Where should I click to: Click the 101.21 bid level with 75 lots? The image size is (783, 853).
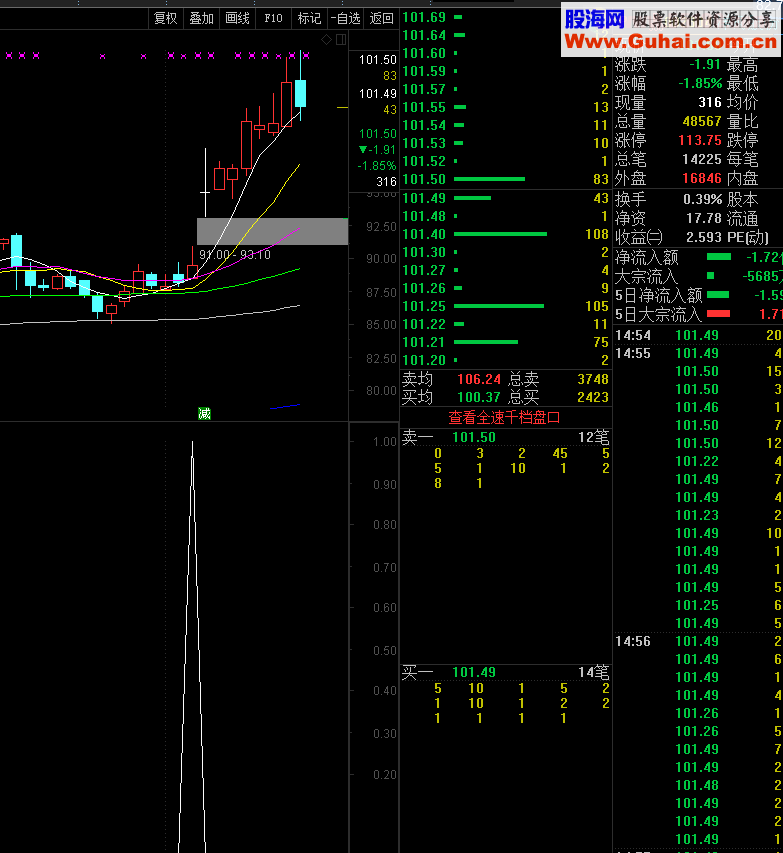tap(505, 342)
